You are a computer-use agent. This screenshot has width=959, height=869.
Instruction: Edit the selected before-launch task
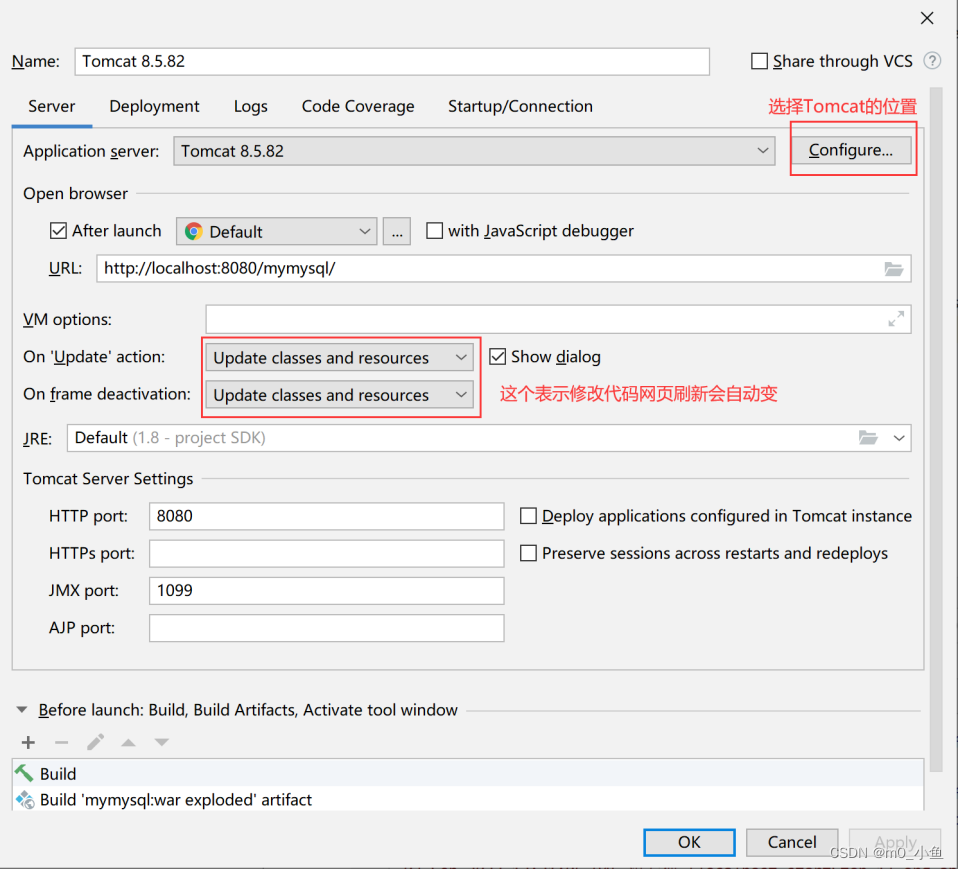(95, 742)
